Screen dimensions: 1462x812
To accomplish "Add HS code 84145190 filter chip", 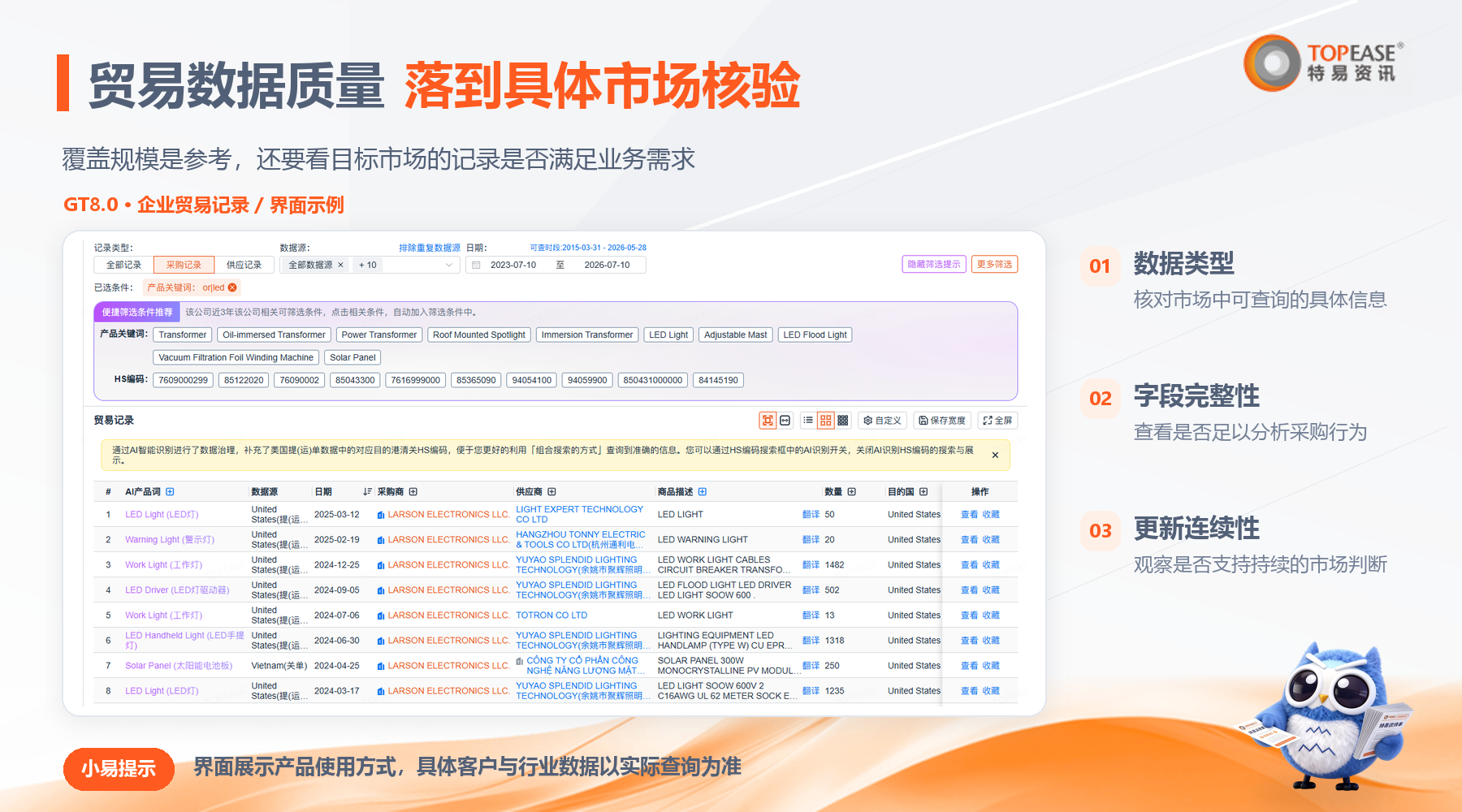I will 718,380.
